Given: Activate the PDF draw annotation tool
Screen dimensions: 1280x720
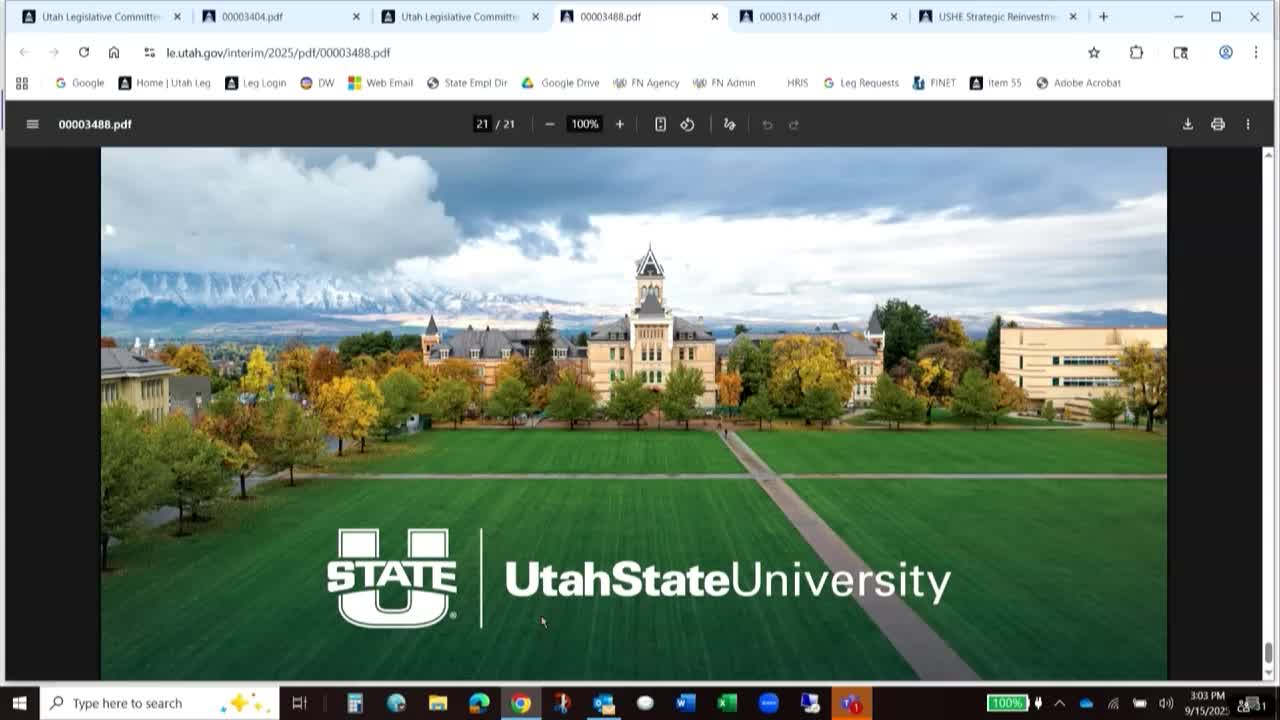Looking at the screenshot, I should point(729,124).
